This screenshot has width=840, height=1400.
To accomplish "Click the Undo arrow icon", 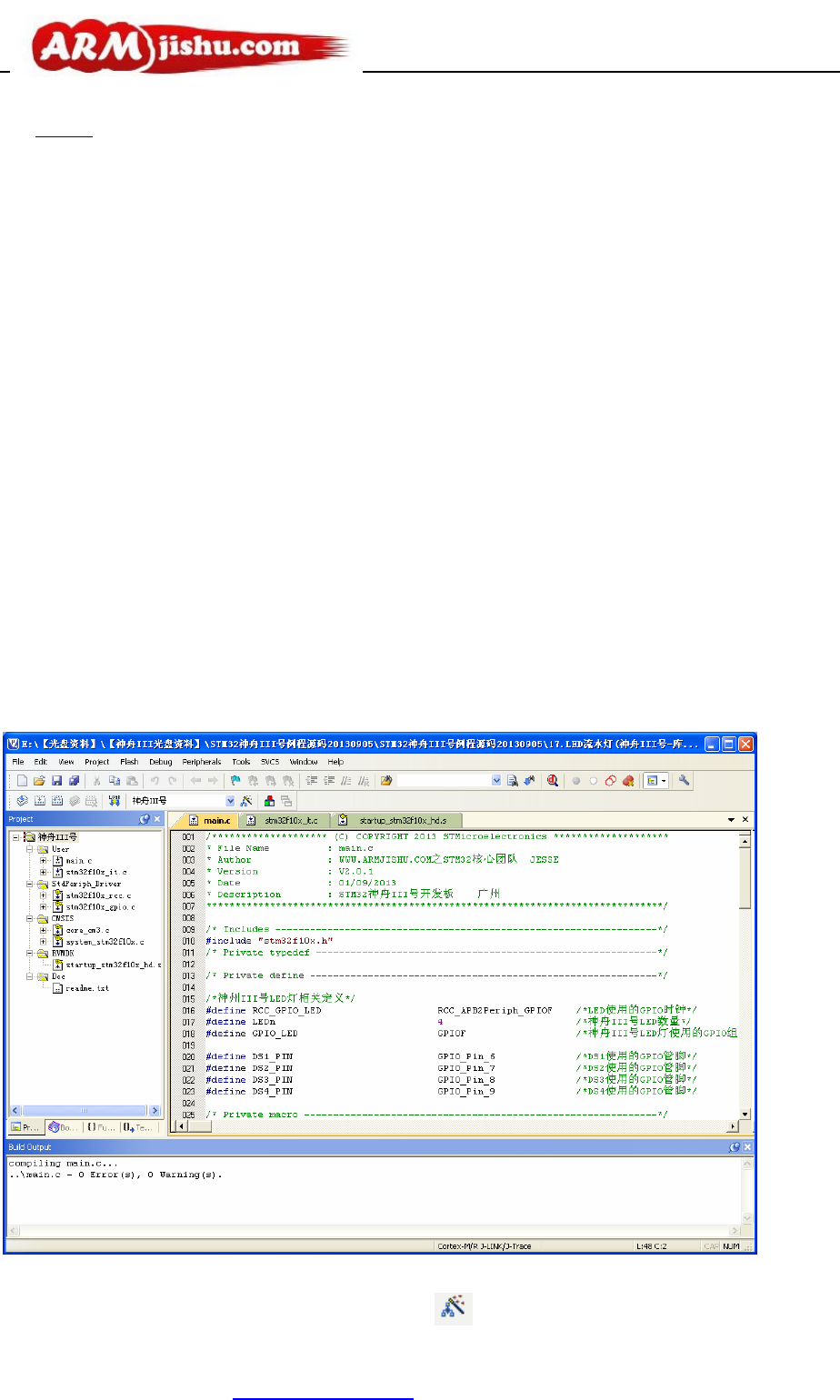I will click(x=155, y=780).
